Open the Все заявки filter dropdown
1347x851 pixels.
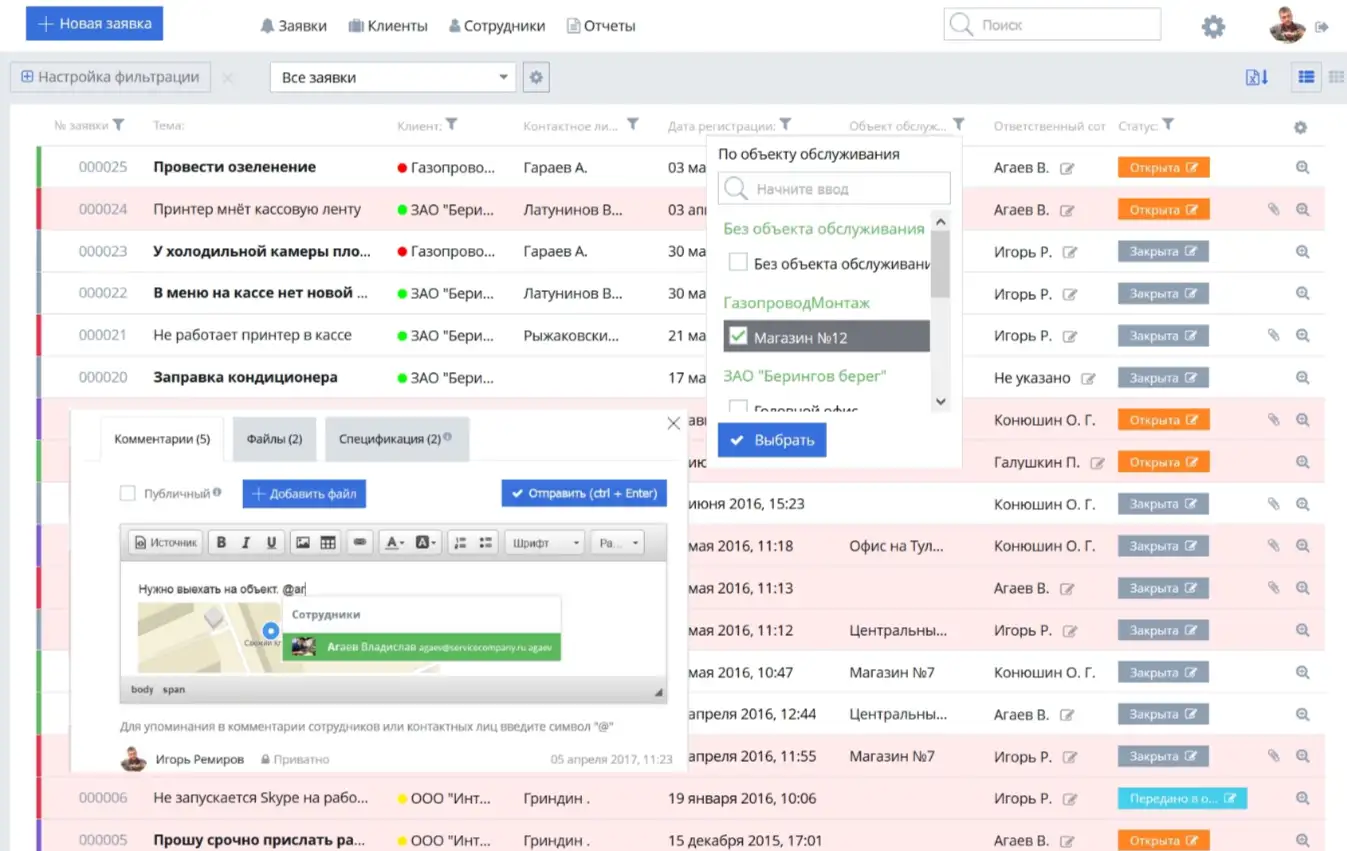point(392,77)
